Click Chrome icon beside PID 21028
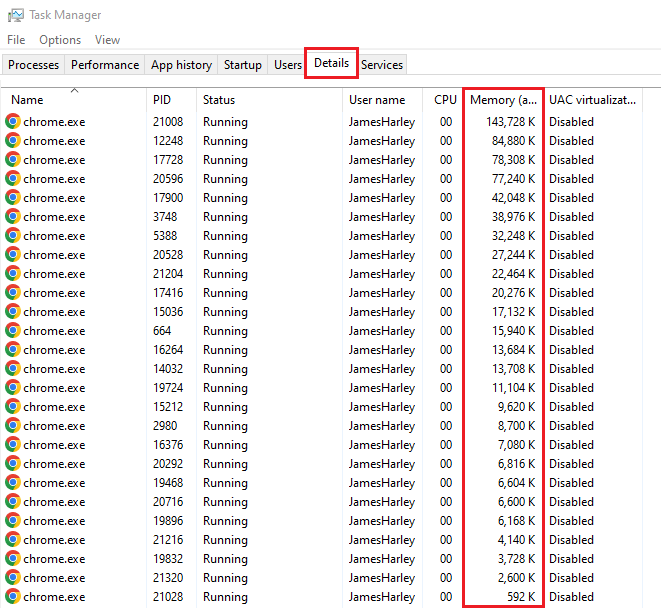This screenshot has height=608, width=661. [13, 597]
